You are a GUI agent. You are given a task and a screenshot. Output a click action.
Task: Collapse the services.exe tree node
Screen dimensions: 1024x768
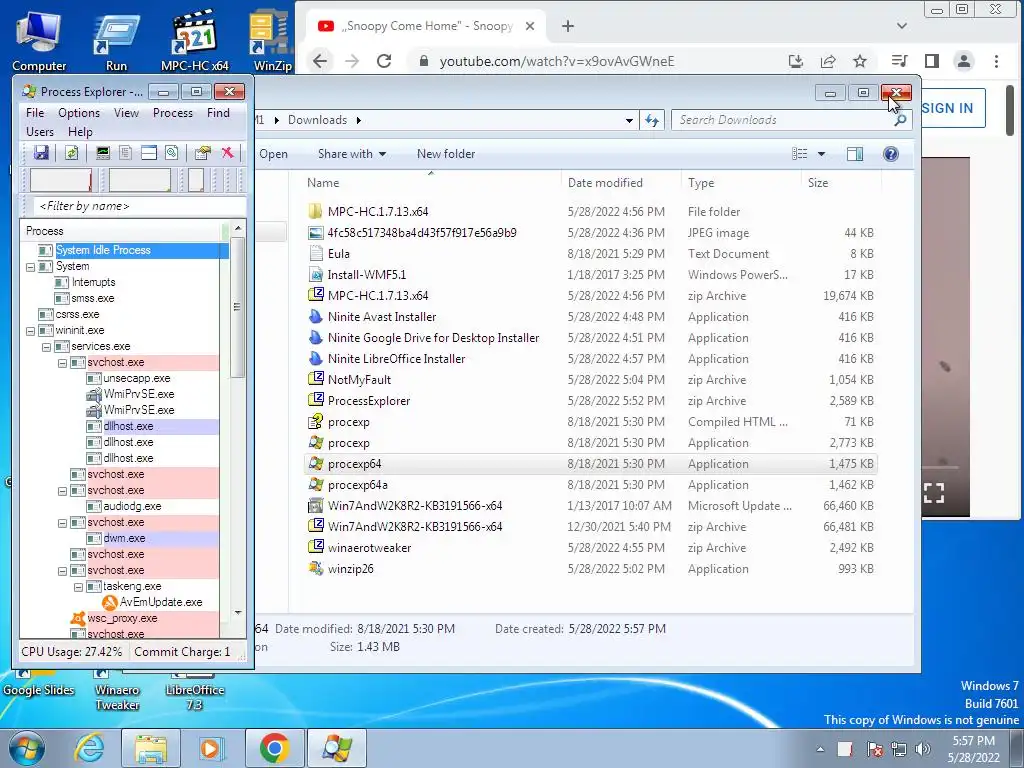click(46, 347)
